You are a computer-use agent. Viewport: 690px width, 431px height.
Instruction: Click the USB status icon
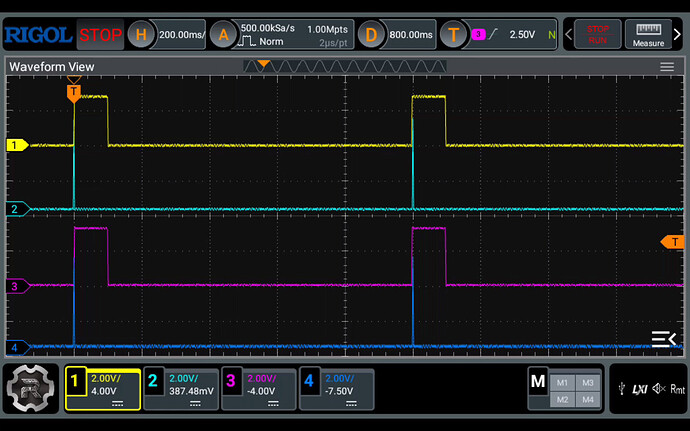coord(623,388)
